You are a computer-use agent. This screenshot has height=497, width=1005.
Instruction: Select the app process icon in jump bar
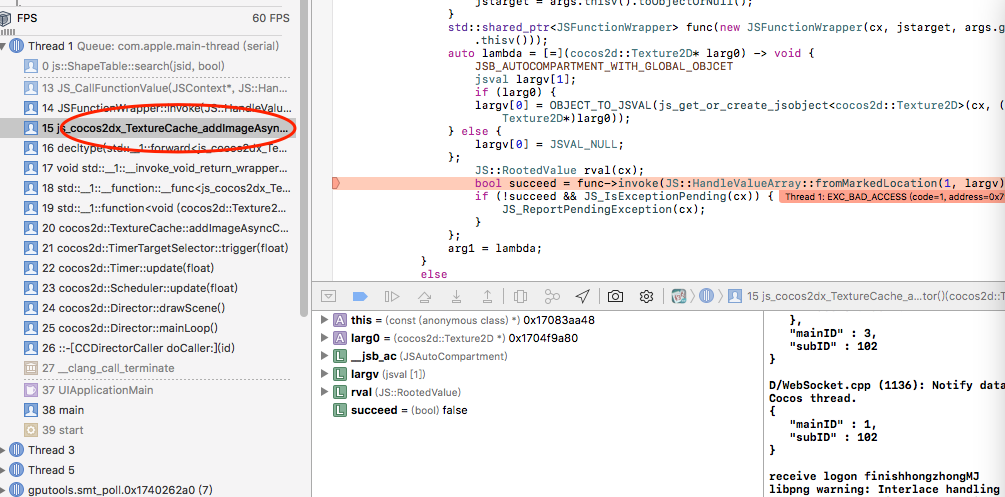coord(679,296)
